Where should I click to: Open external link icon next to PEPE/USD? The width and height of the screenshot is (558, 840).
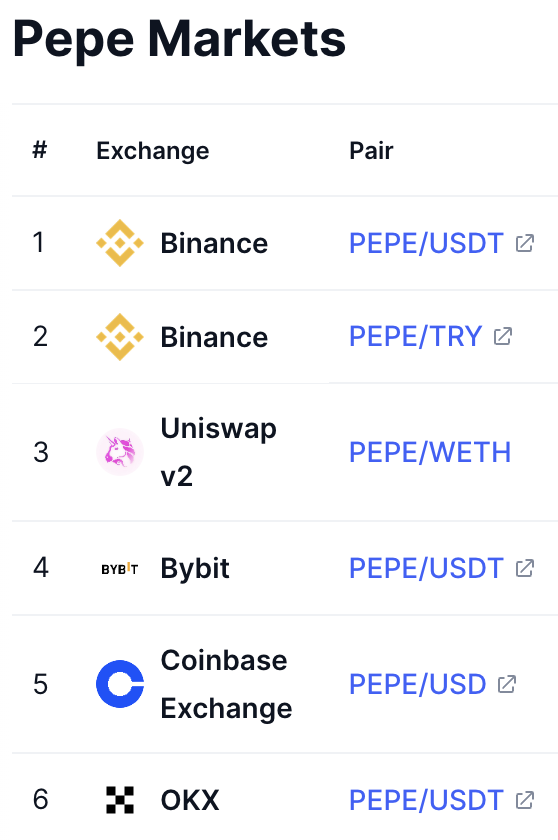click(x=507, y=684)
